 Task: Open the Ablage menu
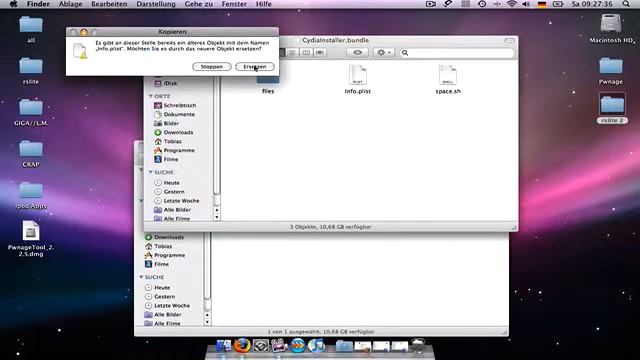point(70,4)
